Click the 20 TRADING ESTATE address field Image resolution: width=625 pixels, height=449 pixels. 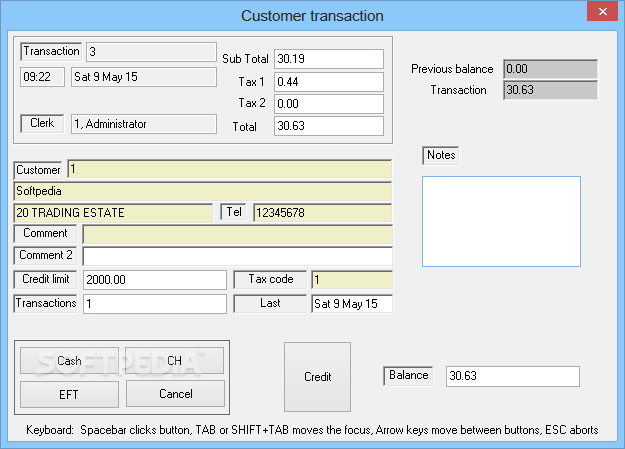click(x=113, y=213)
